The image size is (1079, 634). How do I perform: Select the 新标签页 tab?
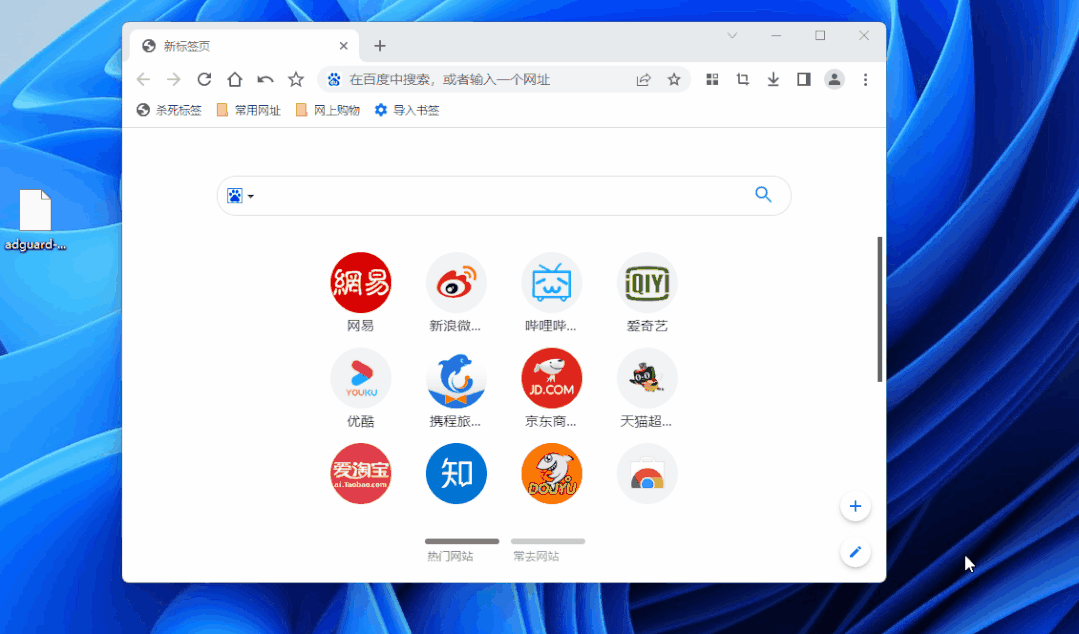coord(244,46)
